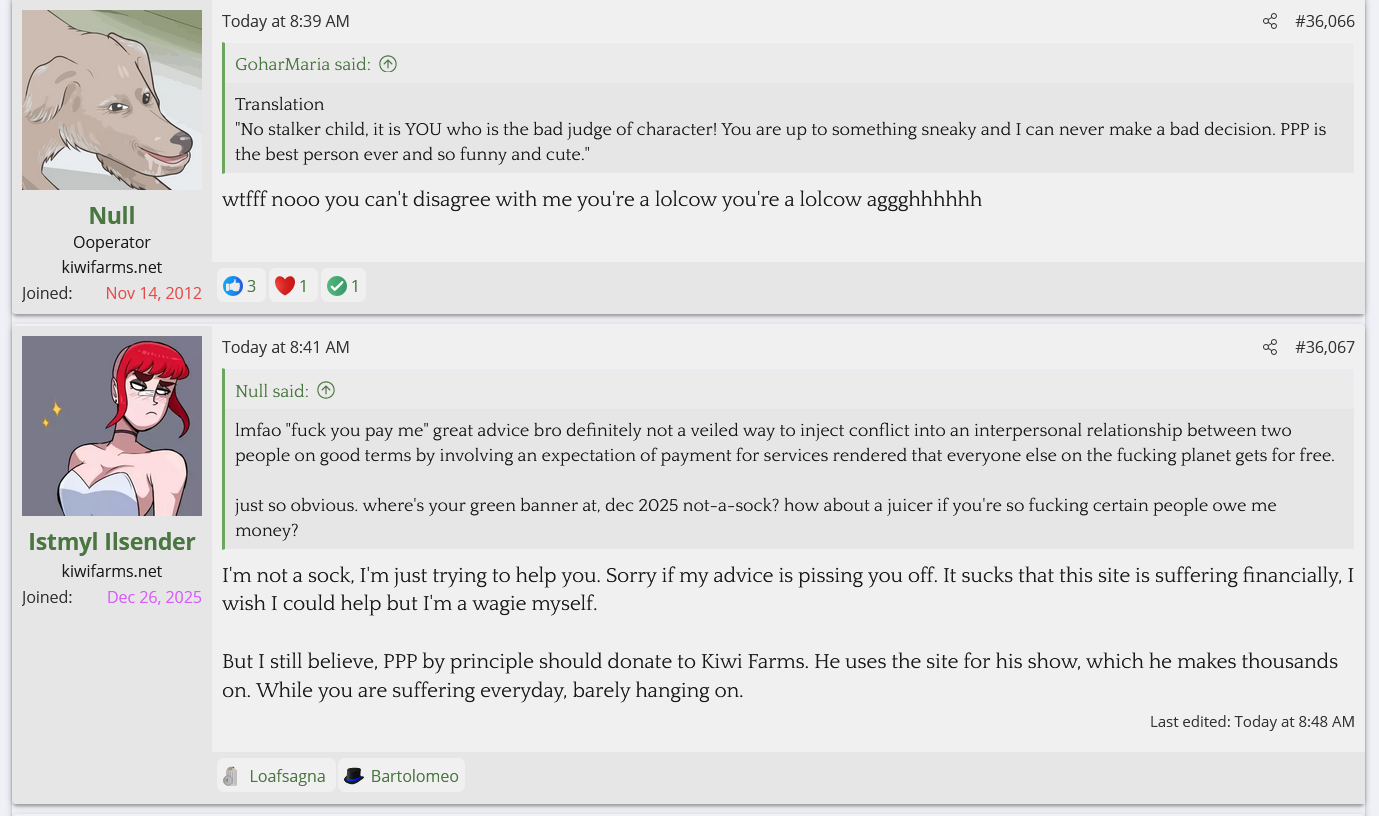Image resolution: width=1379 pixels, height=816 pixels.
Task: Click share icon on post #36,066
Action: click(1270, 21)
